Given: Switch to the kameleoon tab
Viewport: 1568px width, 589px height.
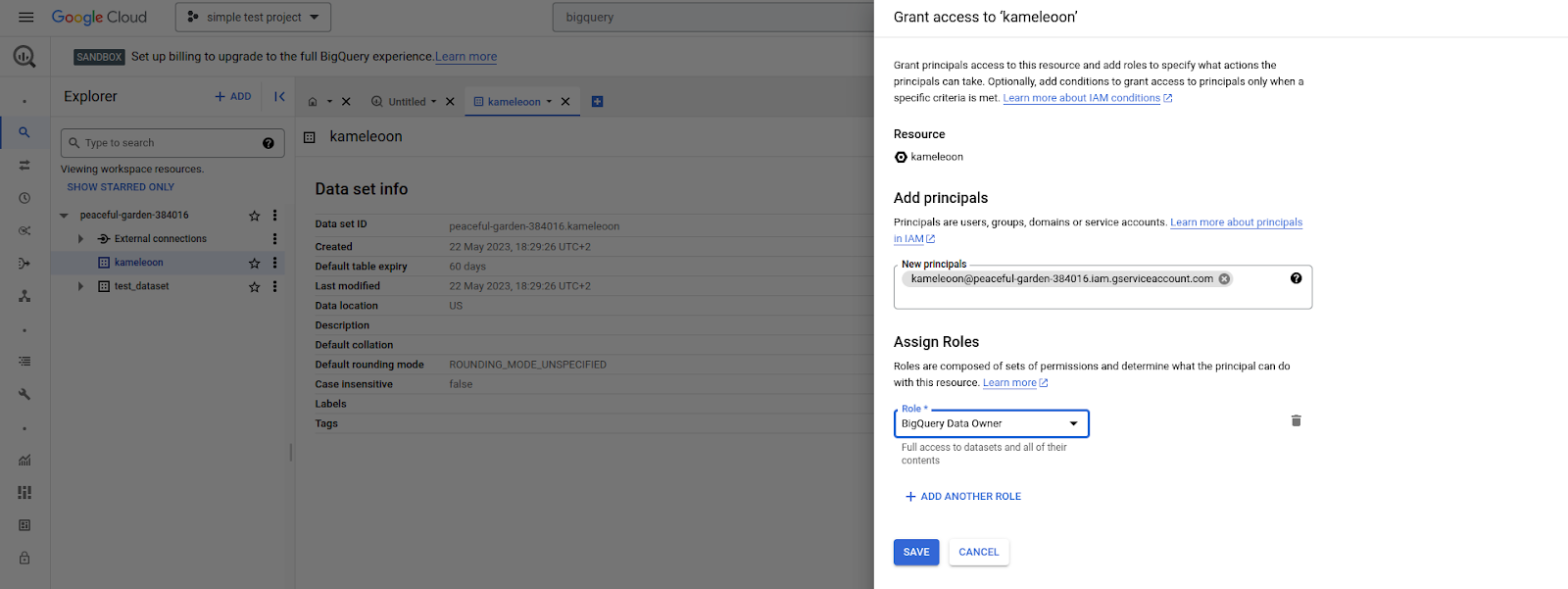Looking at the screenshot, I should (x=514, y=102).
